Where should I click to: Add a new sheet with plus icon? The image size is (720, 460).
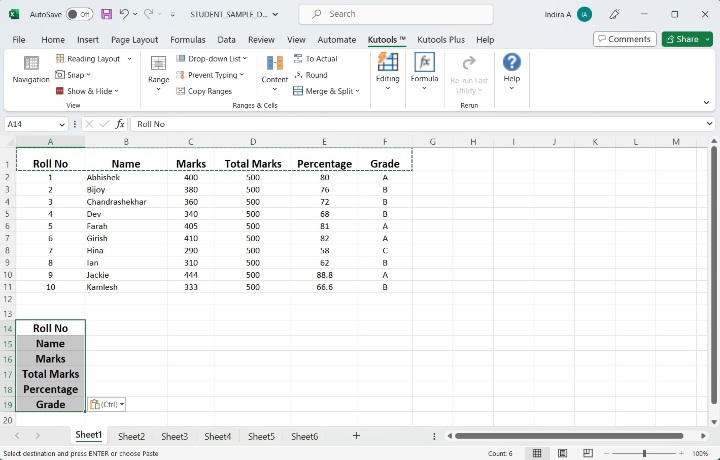coord(356,436)
